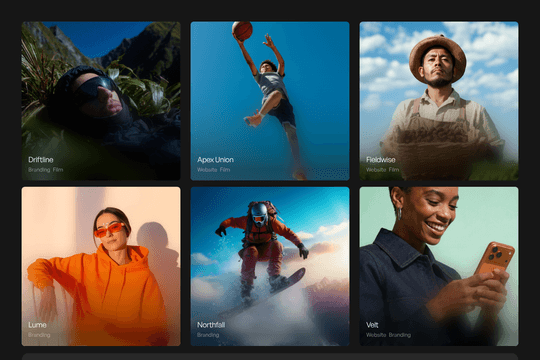Click the "Driftline" title text
The height and width of the screenshot is (360, 540).
click(x=41, y=160)
